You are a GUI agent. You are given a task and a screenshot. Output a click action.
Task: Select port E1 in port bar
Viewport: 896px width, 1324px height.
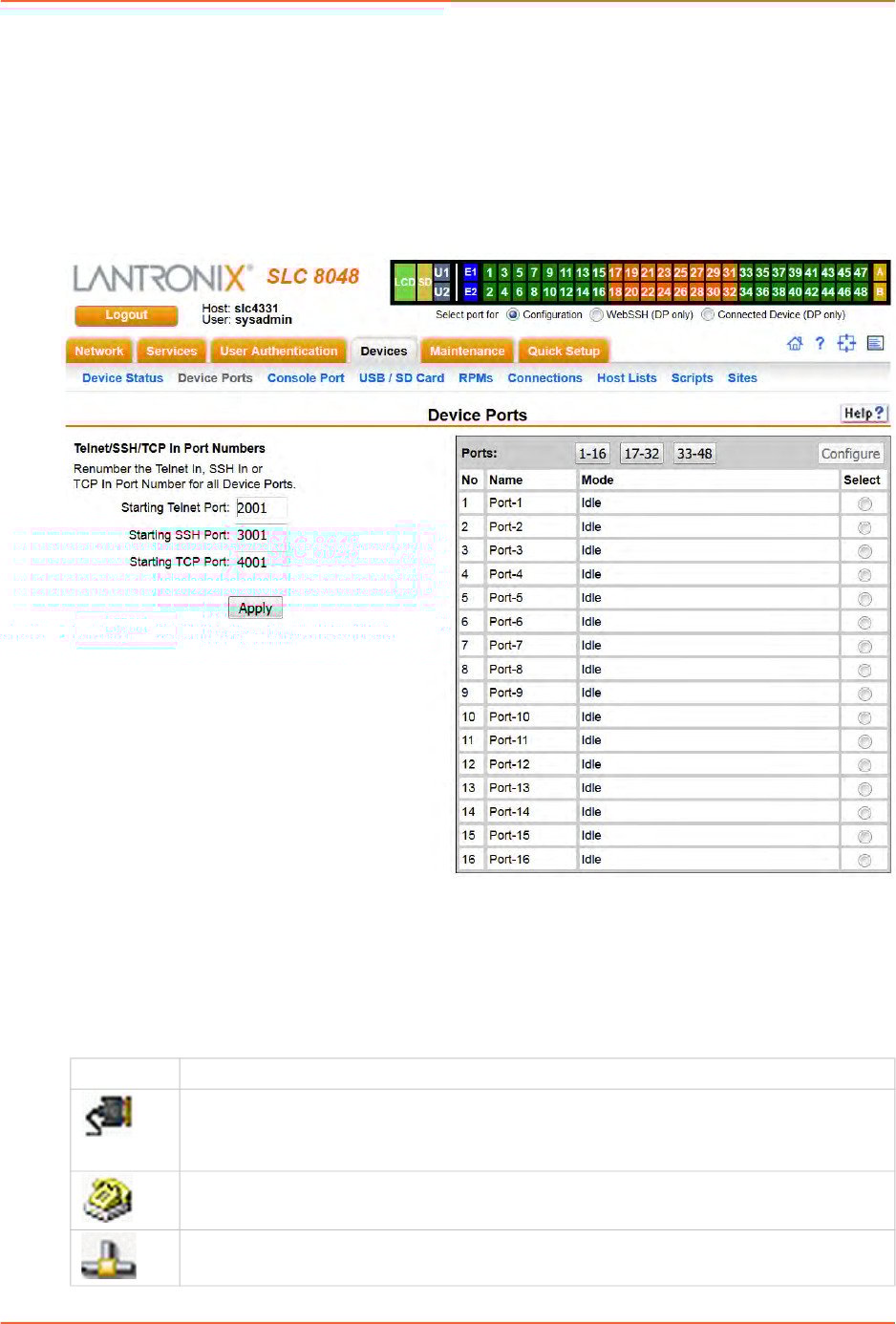point(470,273)
